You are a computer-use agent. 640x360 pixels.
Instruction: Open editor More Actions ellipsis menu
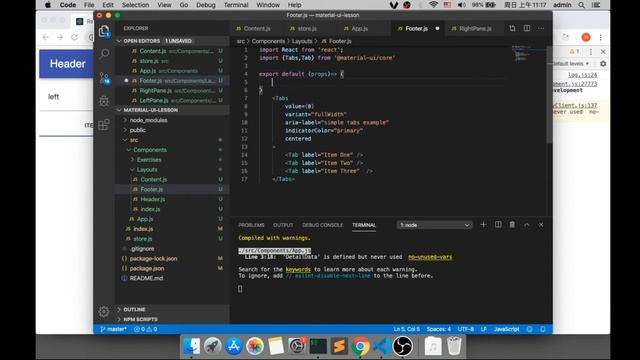tap(541, 28)
